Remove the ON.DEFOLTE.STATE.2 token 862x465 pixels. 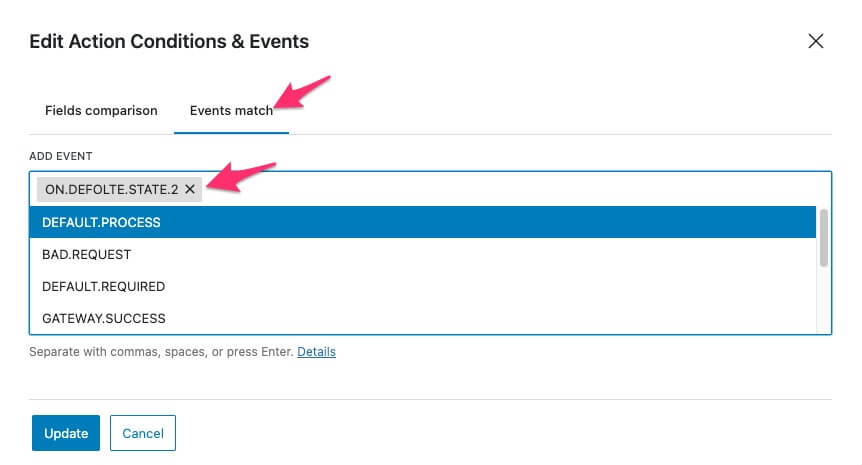click(190, 188)
